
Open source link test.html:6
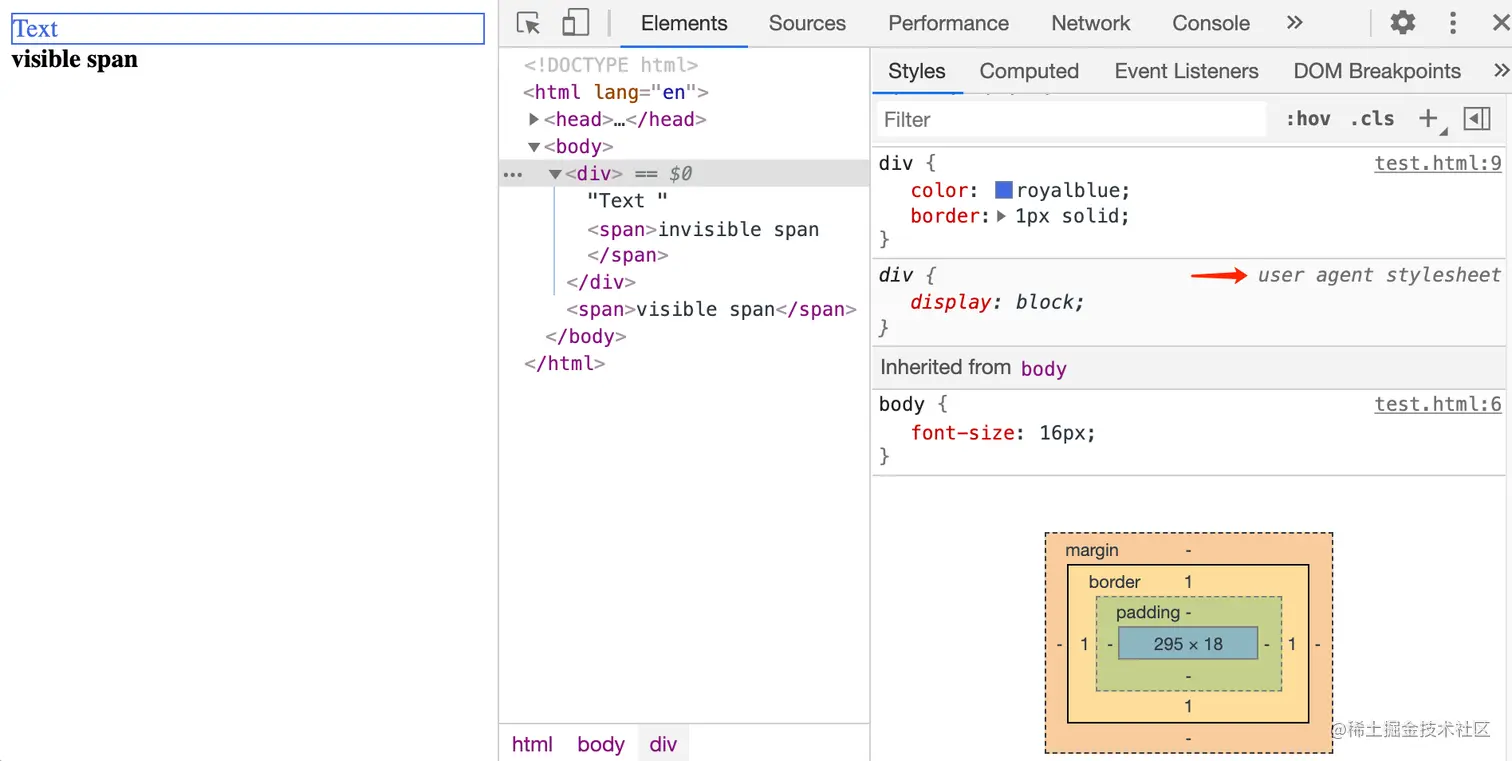(1438, 404)
